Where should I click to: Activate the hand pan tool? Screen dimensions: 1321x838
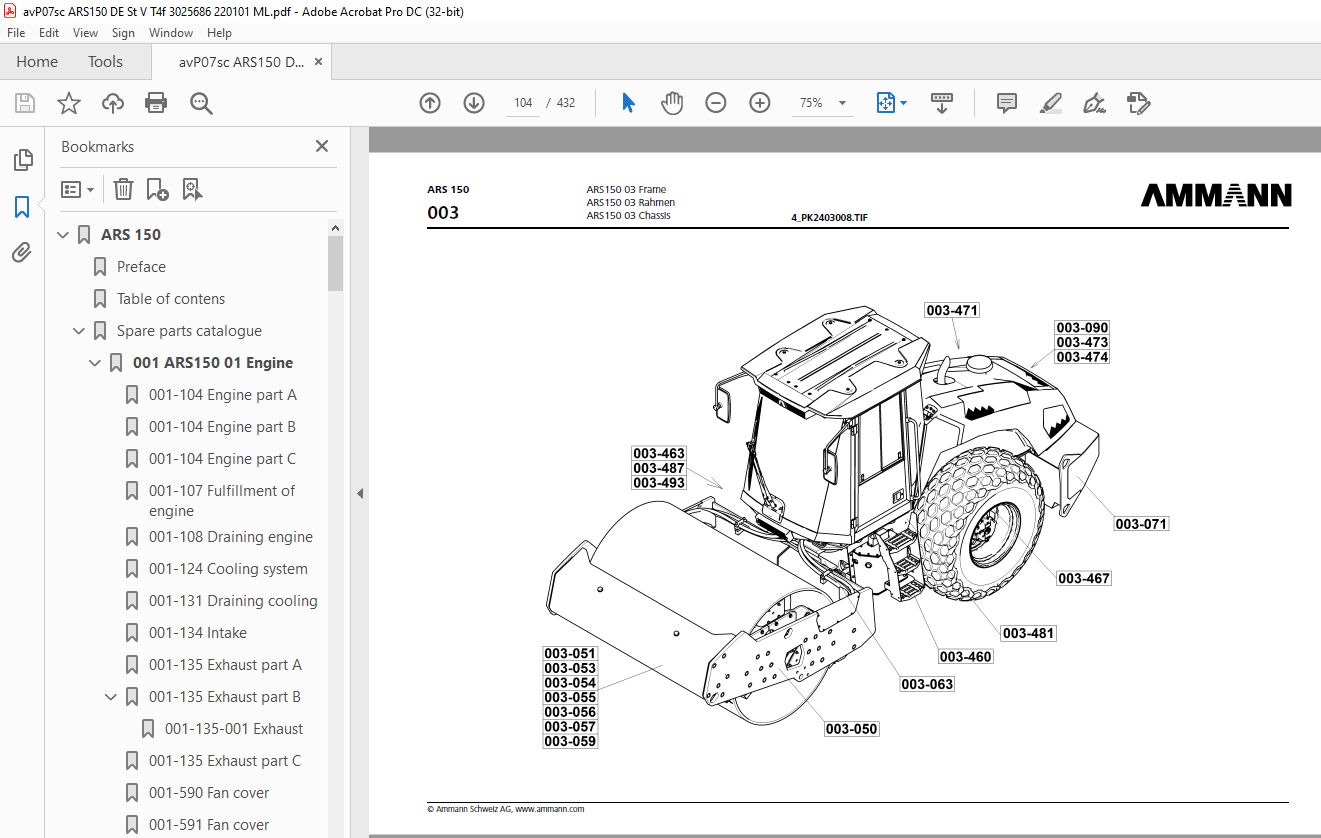pyautogui.click(x=672, y=103)
